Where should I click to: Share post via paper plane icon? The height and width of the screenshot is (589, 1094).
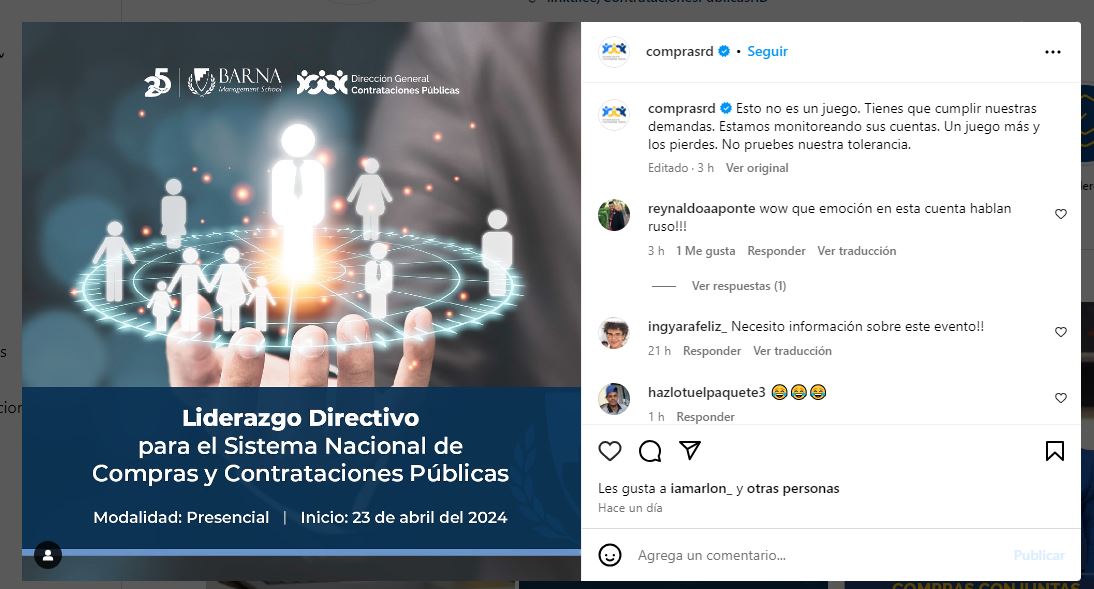click(x=689, y=450)
